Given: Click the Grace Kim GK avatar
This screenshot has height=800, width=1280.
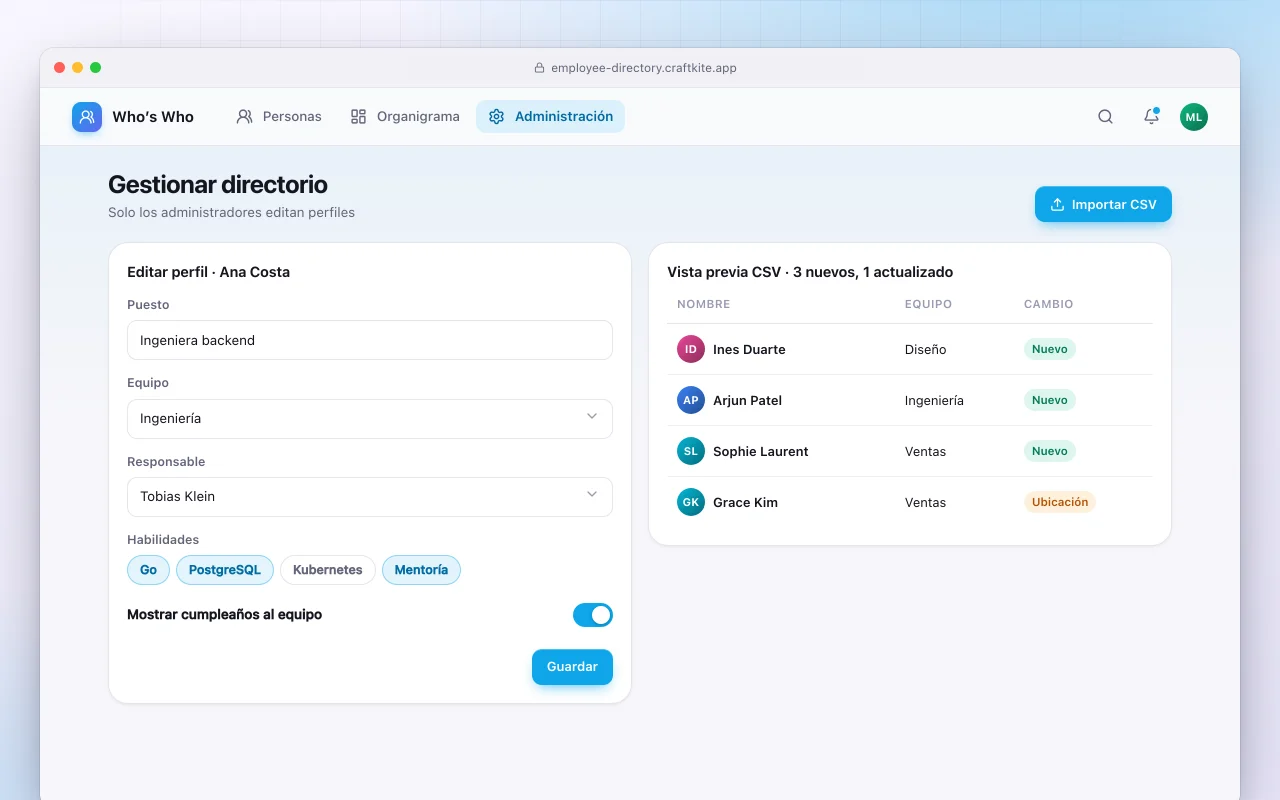Looking at the screenshot, I should pyautogui.click(x=691, y=502).
